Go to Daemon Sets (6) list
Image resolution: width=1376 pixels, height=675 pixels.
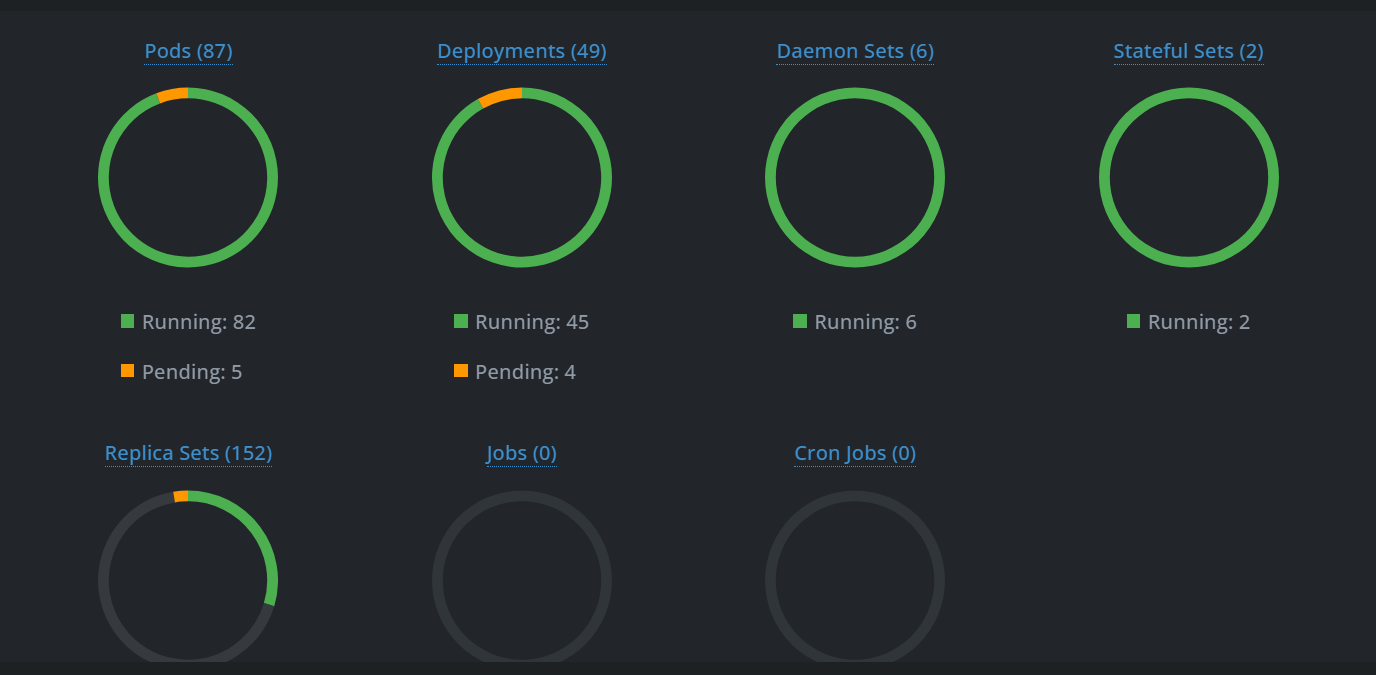coord(854,51)
